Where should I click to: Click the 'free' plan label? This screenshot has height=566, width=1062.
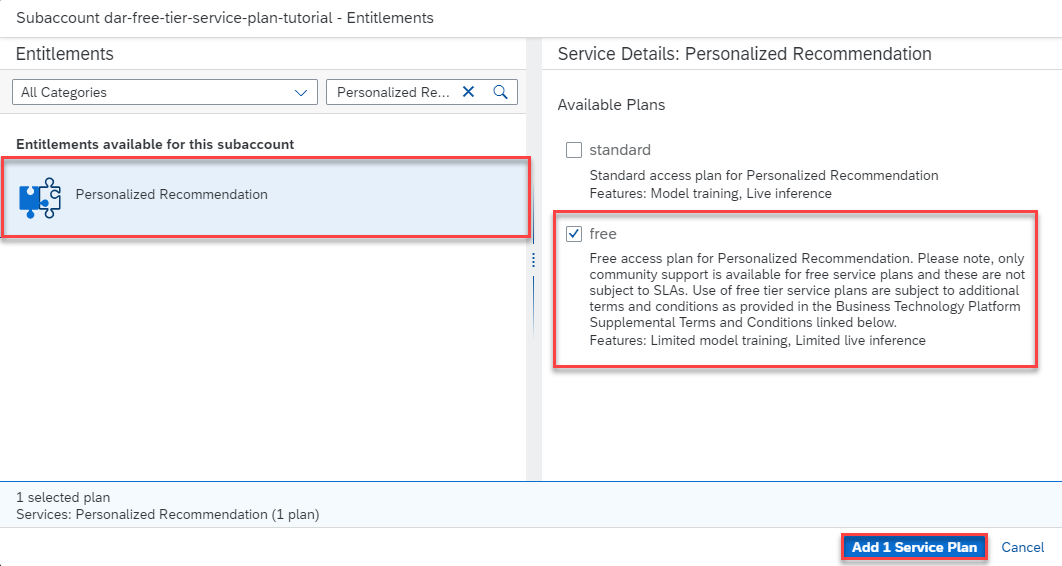pos(603,234)
